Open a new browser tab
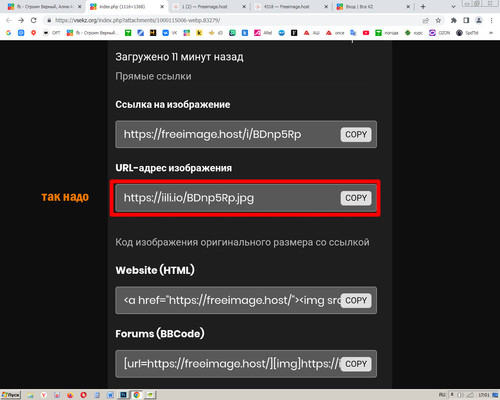This screenshot has width=500, height=400. 423,7
